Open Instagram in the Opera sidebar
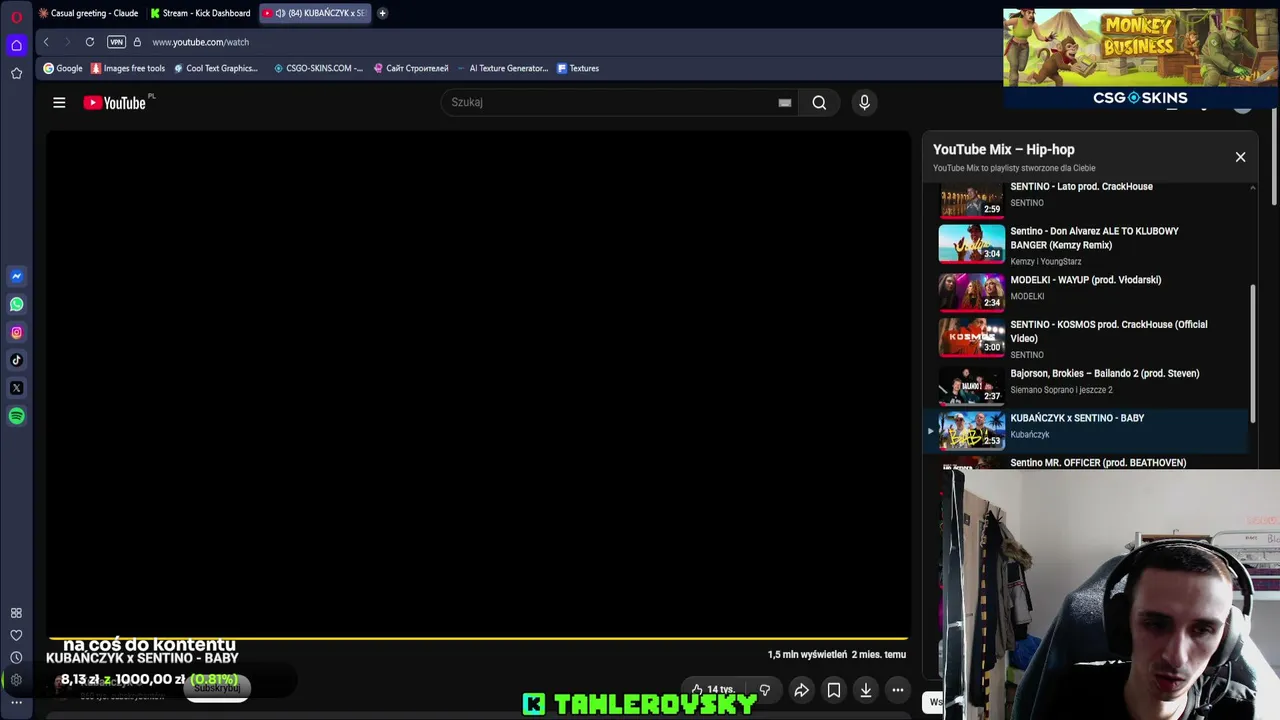 click(x=16, y=332)
